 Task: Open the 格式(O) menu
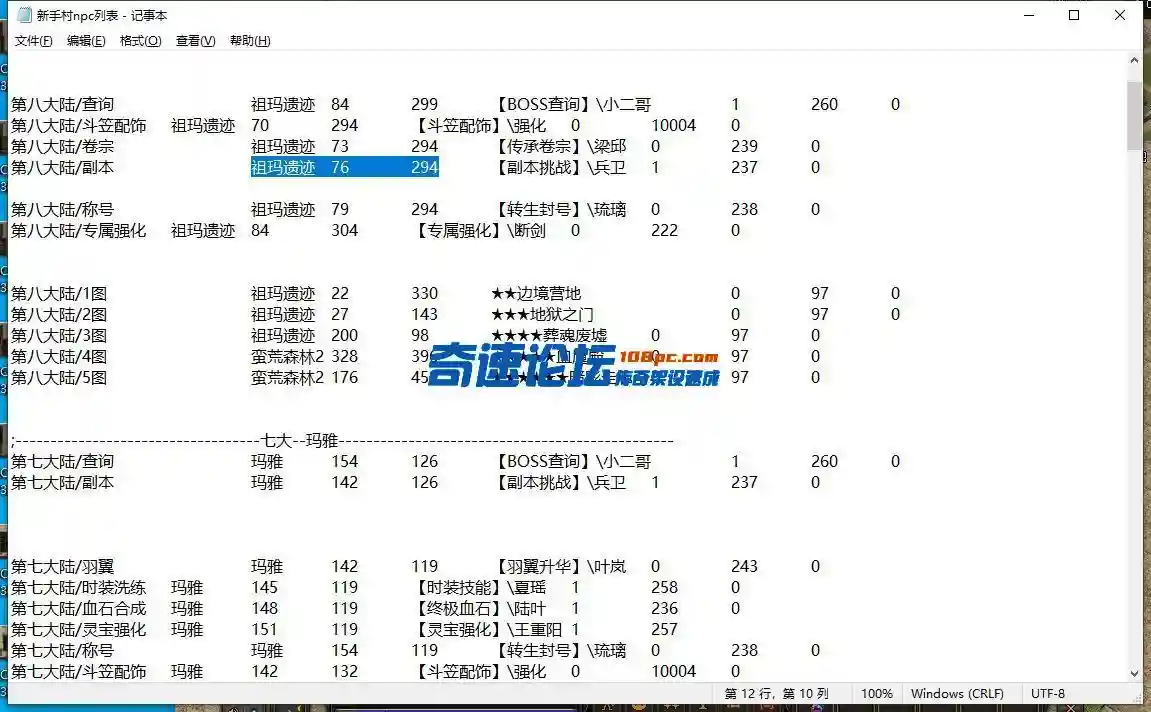click(140, 41)
